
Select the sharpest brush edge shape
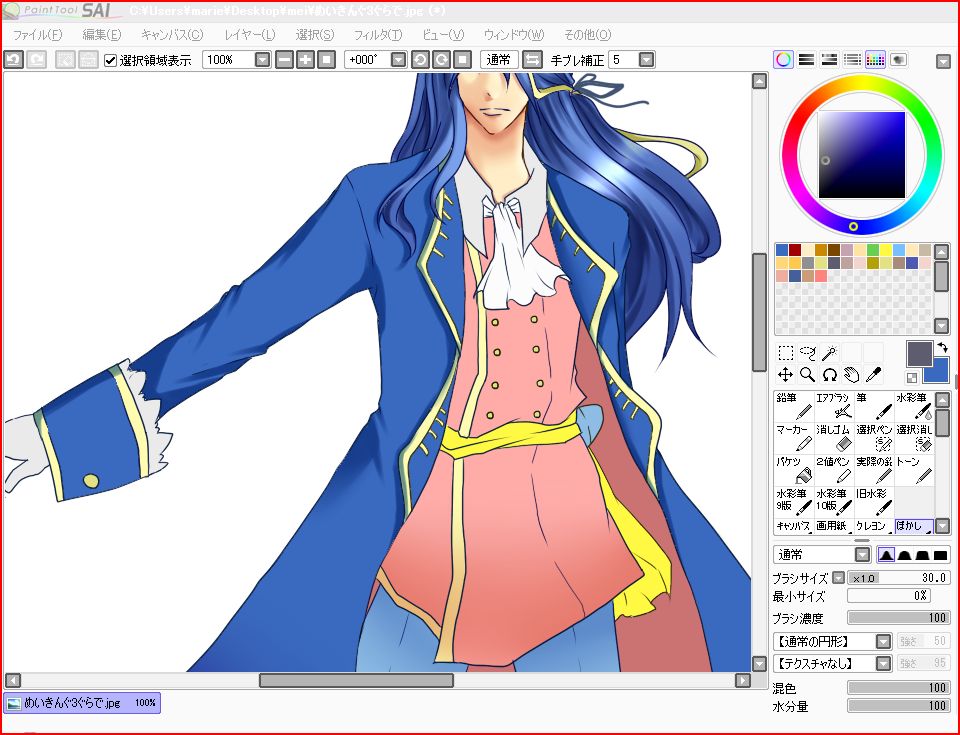pyautogui.click(x=886, y=555)
